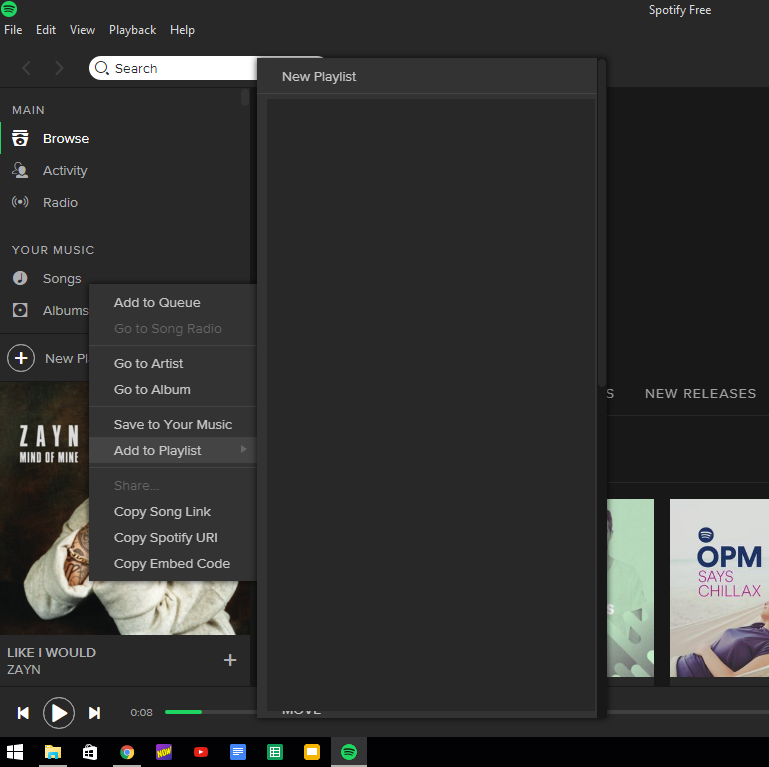The height and width of the screenshot is (767, 769).
Task: Click the New Playlist plus icon
Action: pyautogui.click(x=21, y=358)
